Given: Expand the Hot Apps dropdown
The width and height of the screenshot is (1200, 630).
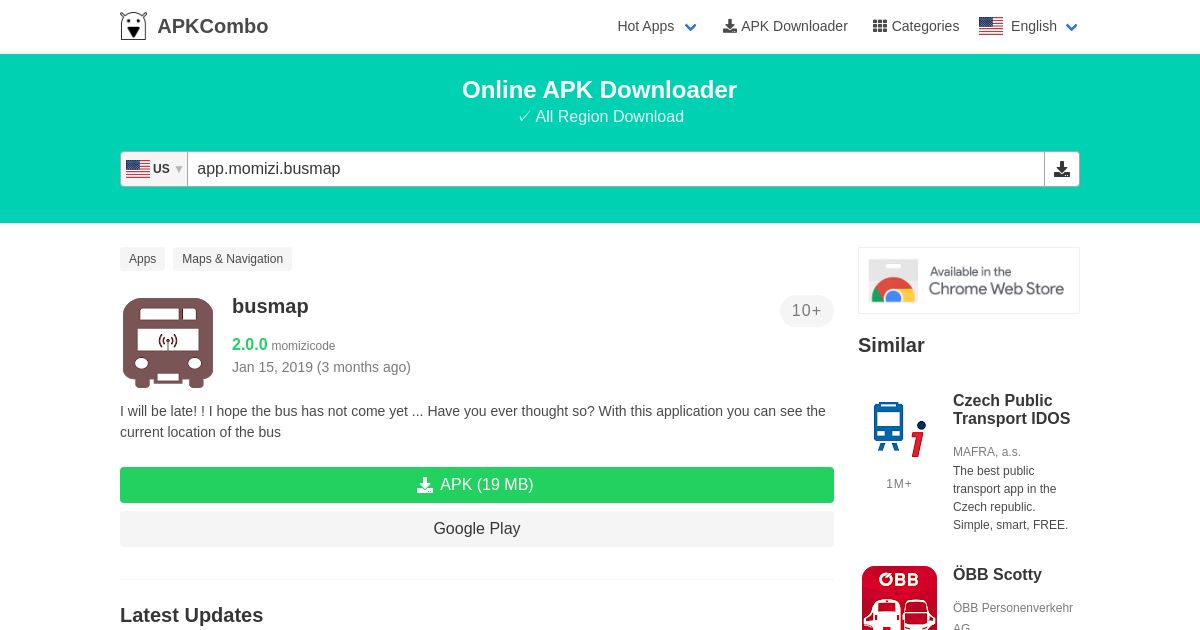Looking at the screenshot, I should pos(657,26).
